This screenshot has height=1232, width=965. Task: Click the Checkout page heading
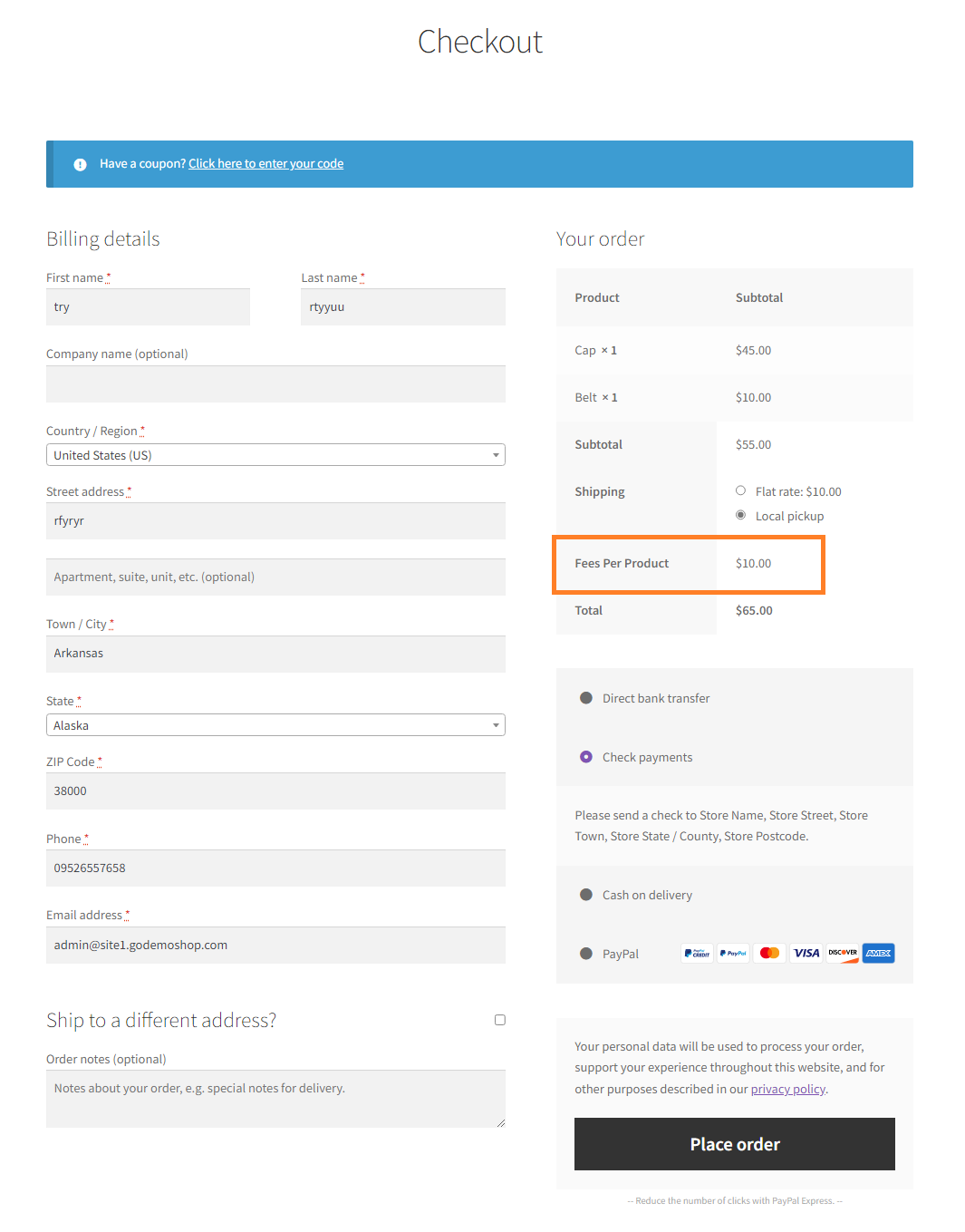(480, 42)
